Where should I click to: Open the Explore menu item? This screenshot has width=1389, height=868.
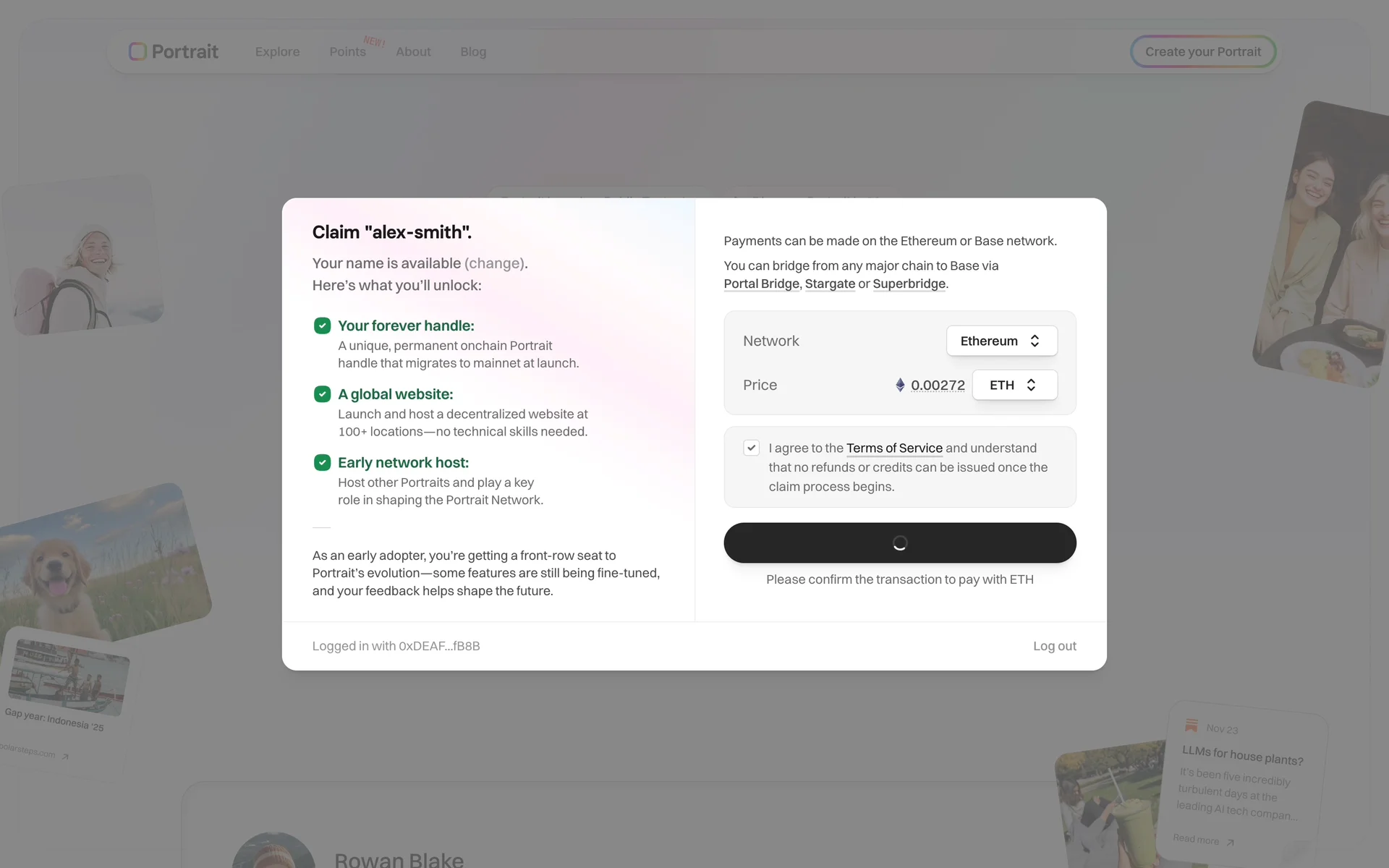277,52
